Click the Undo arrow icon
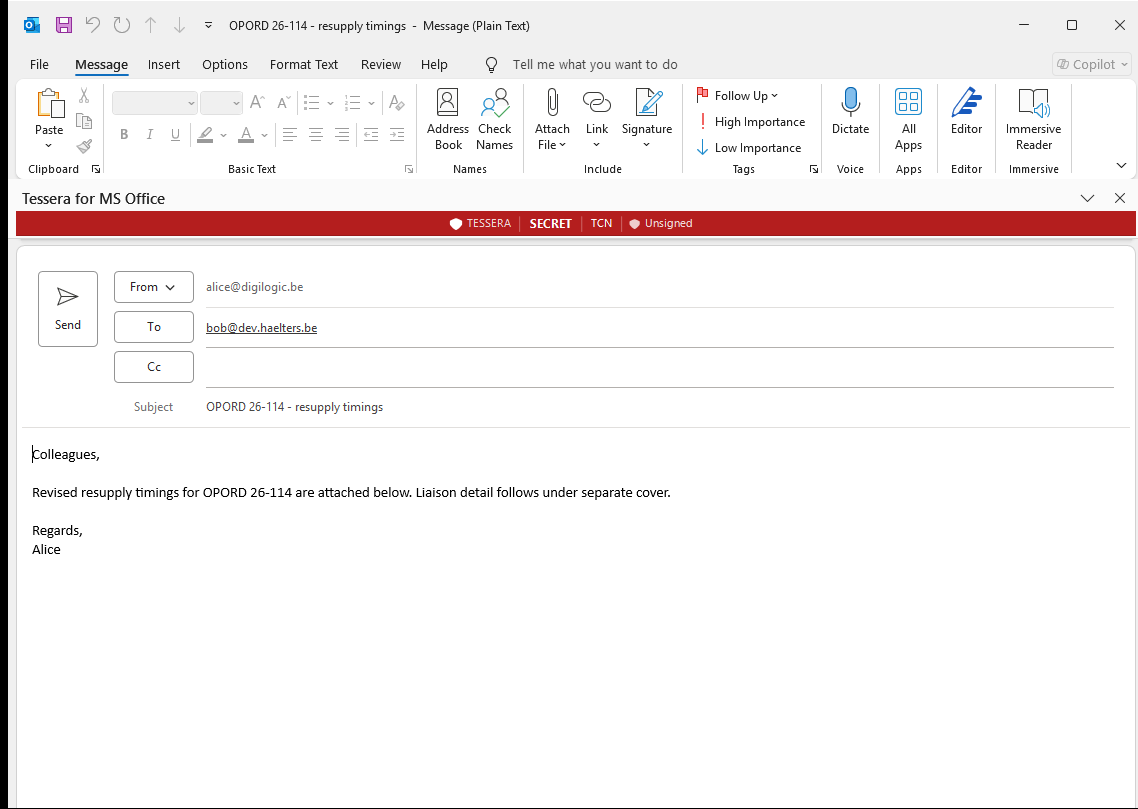The width and height of the screenshot is (1138, 809). point(93,25)
